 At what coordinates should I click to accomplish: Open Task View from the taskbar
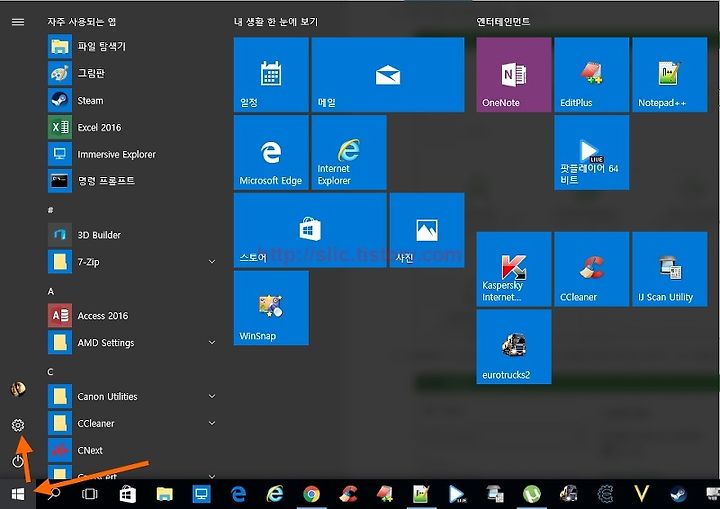[x=90, y=494]
